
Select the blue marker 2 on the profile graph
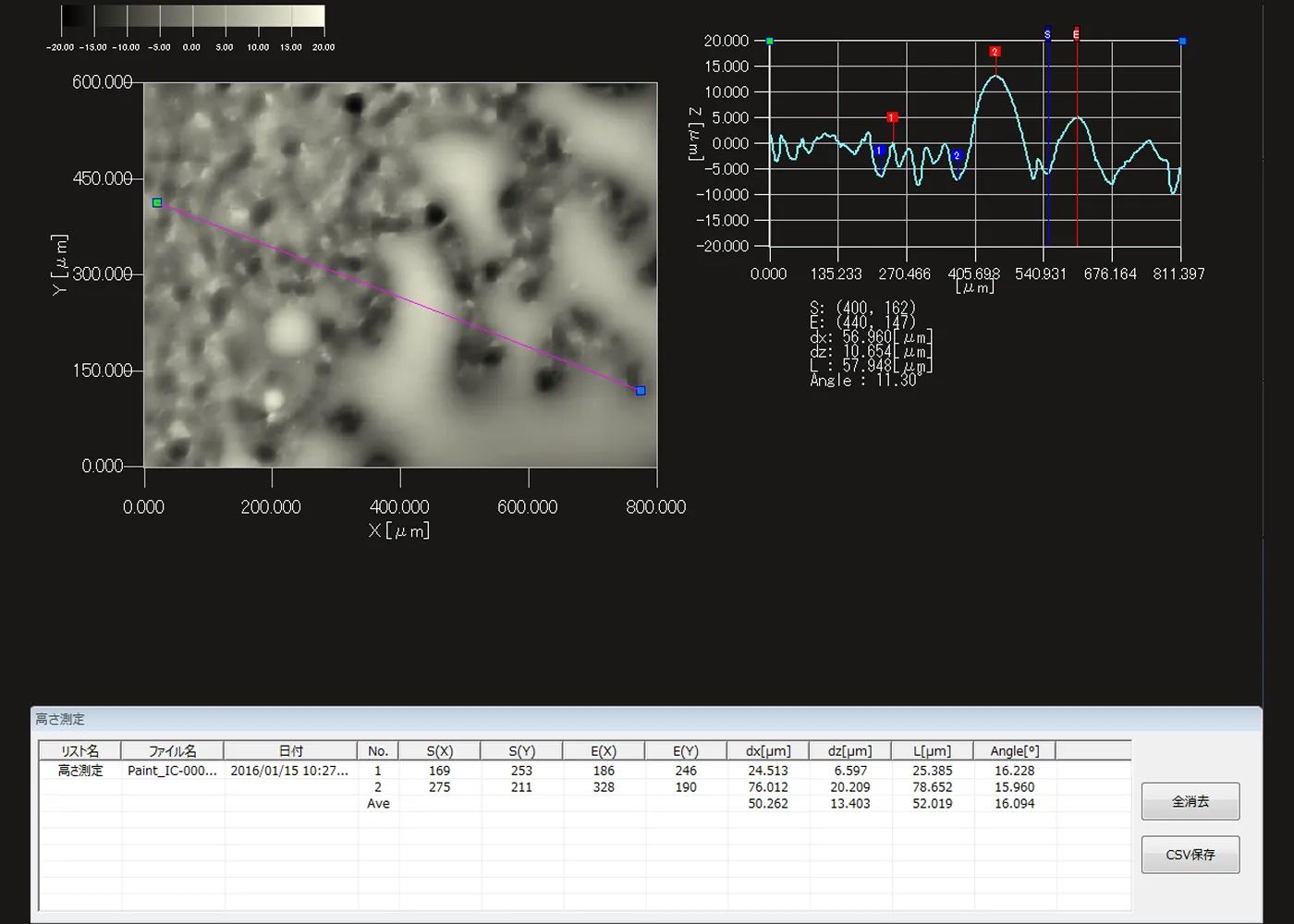click(957, 155)
